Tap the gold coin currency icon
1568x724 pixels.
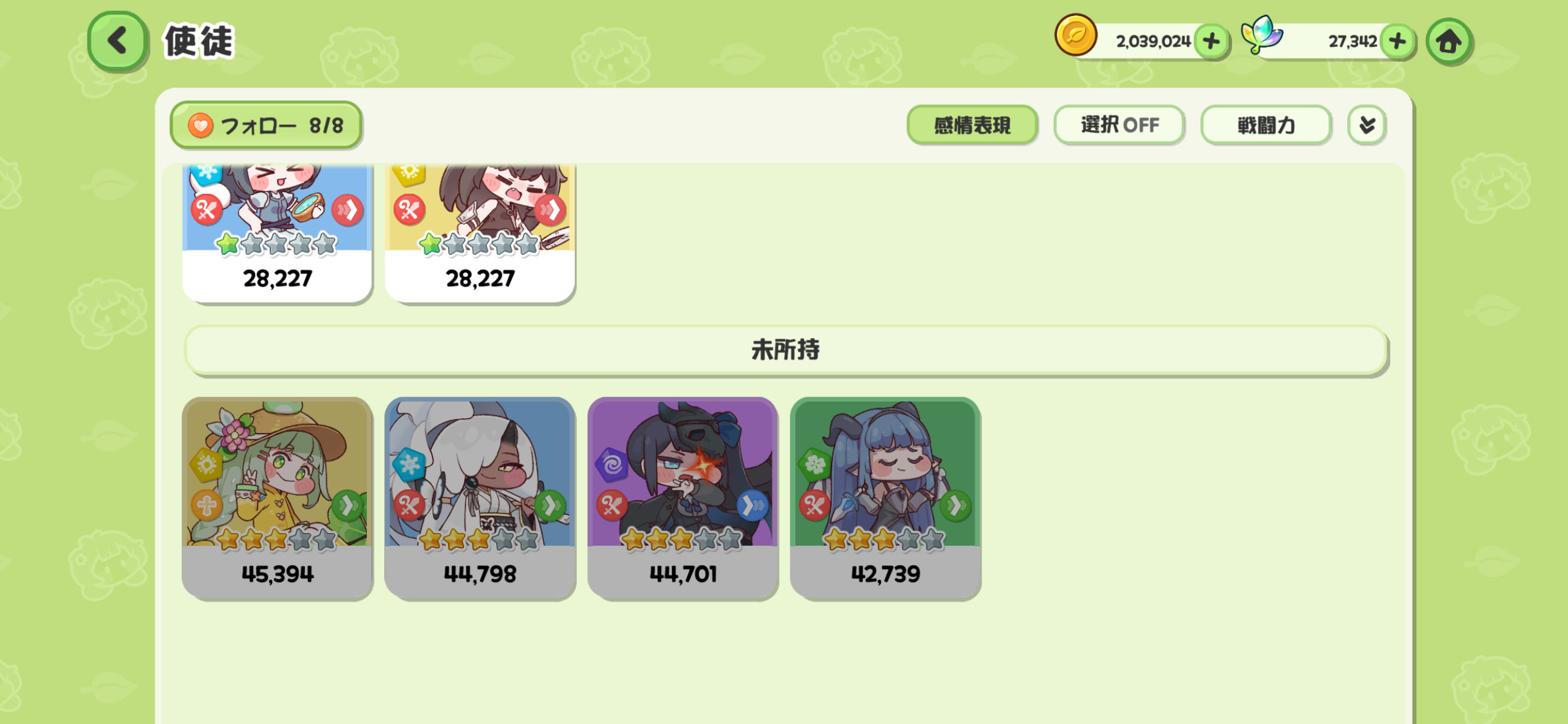click(x=1075, y=35)
